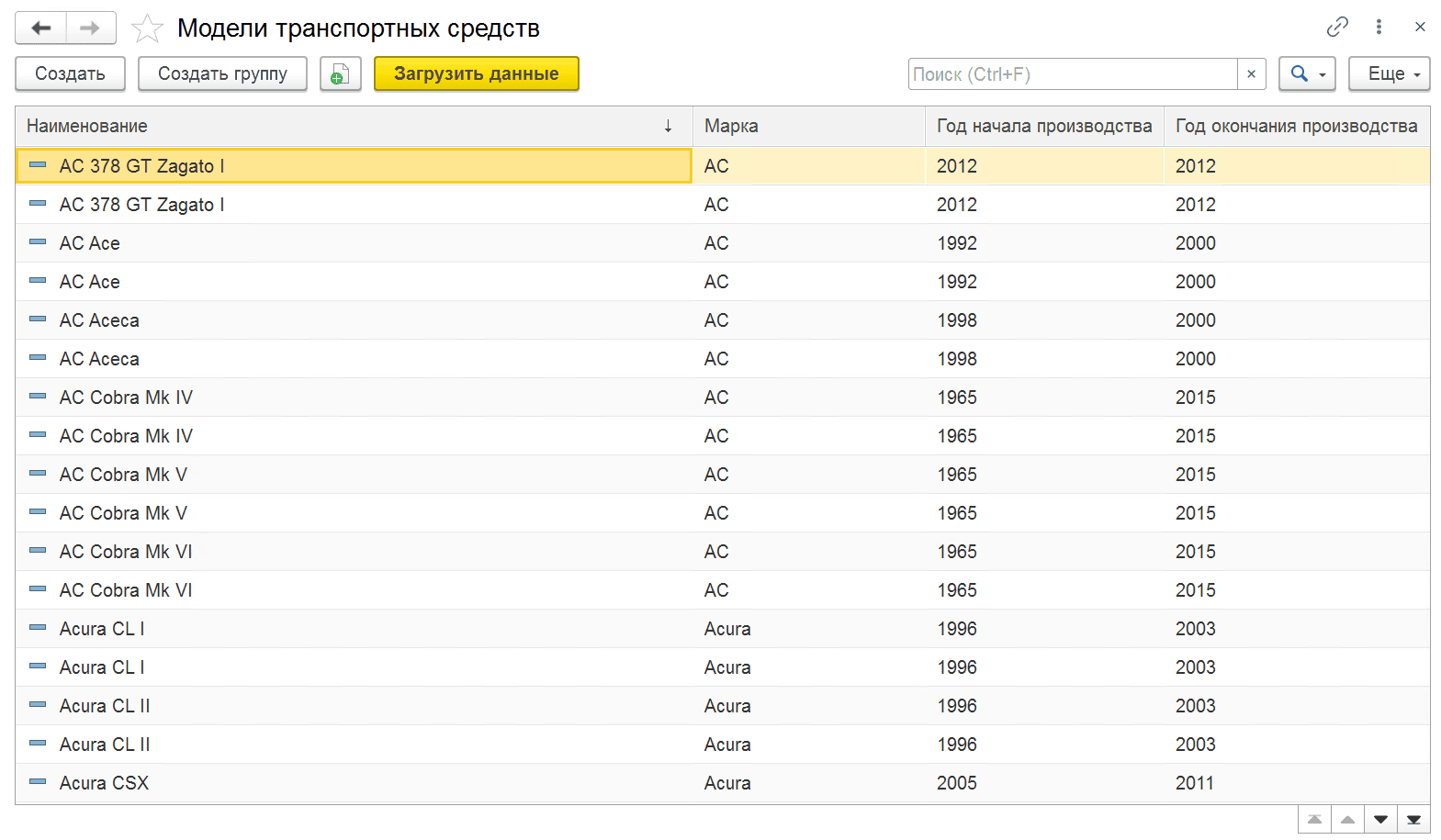Open the Еще menu
1441x840 pixels.
point(1389,73)
